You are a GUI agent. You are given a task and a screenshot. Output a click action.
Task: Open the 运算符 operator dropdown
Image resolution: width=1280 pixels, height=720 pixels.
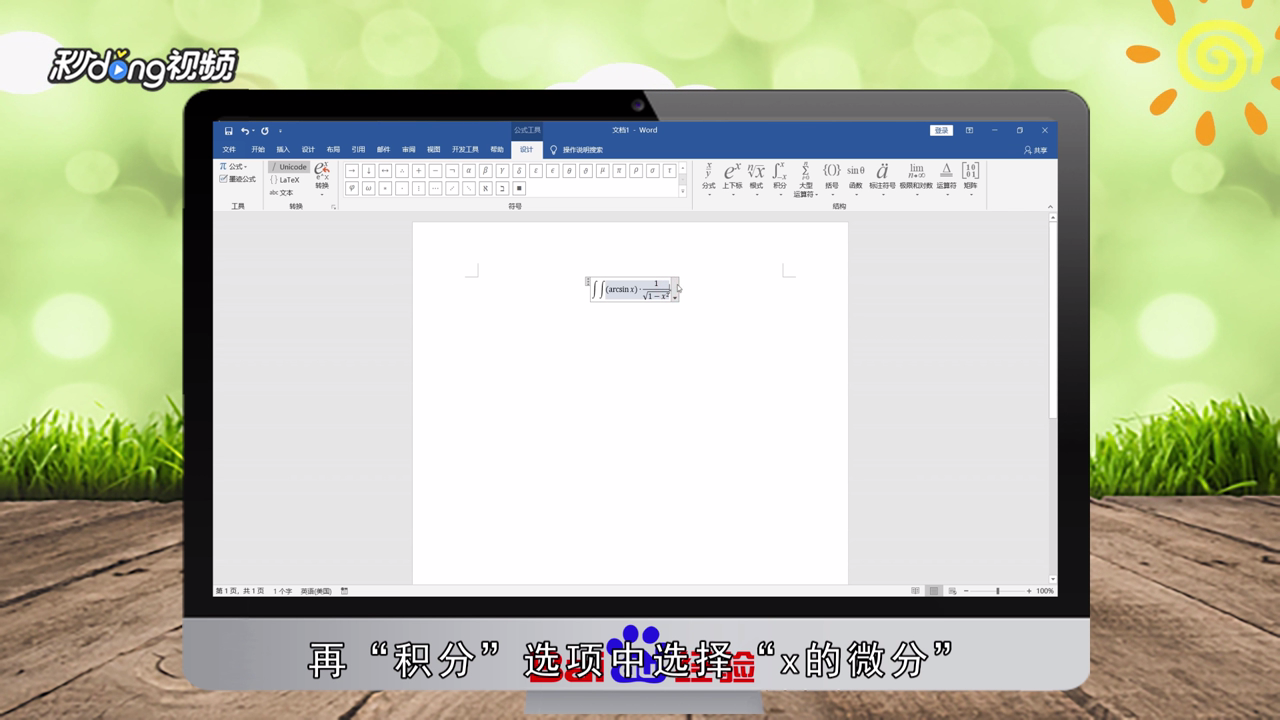(946, 177)
